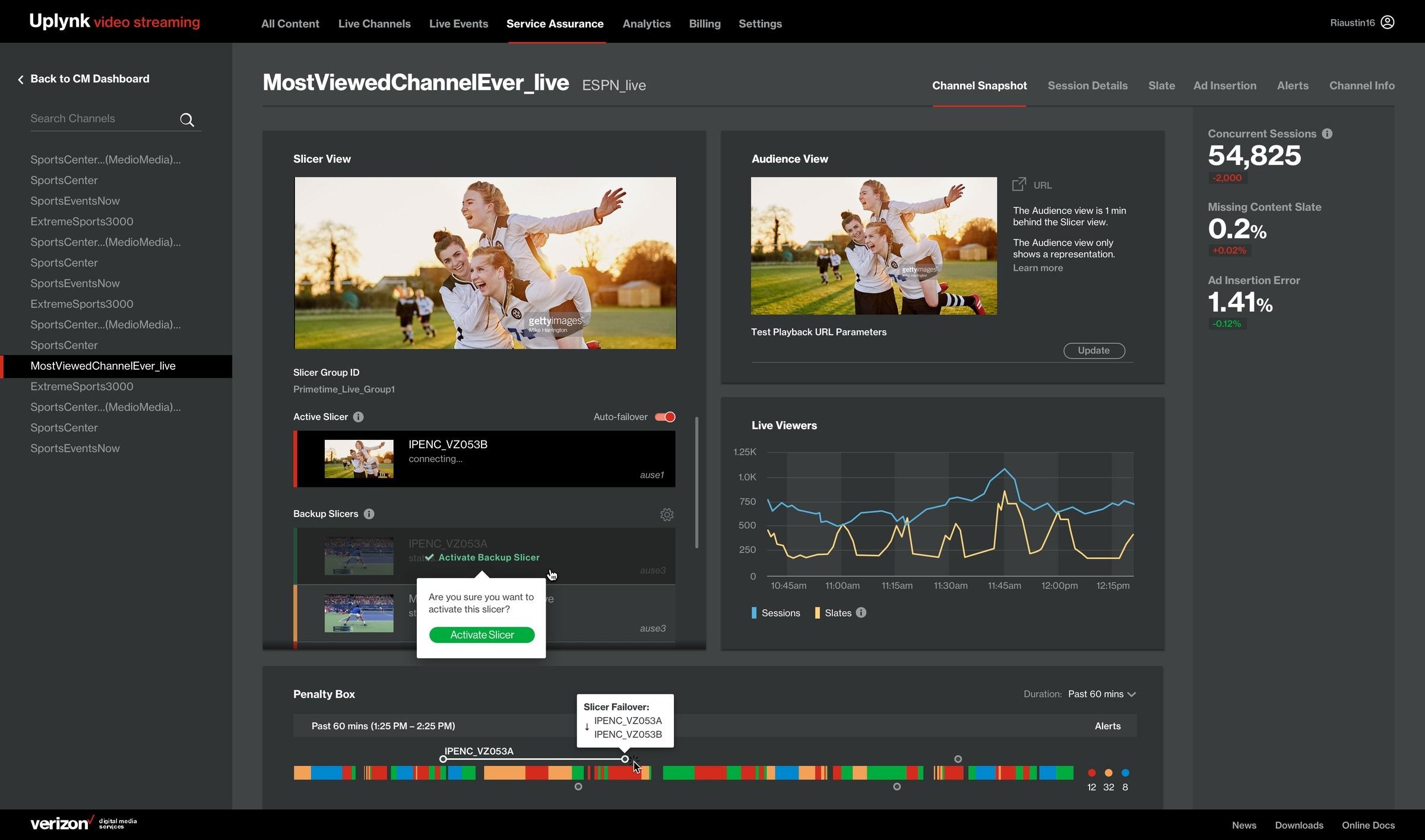This screenshot has width=1425, height=840.
Task: Click the green Activate Slicer button
Action: tap(482, 635)
